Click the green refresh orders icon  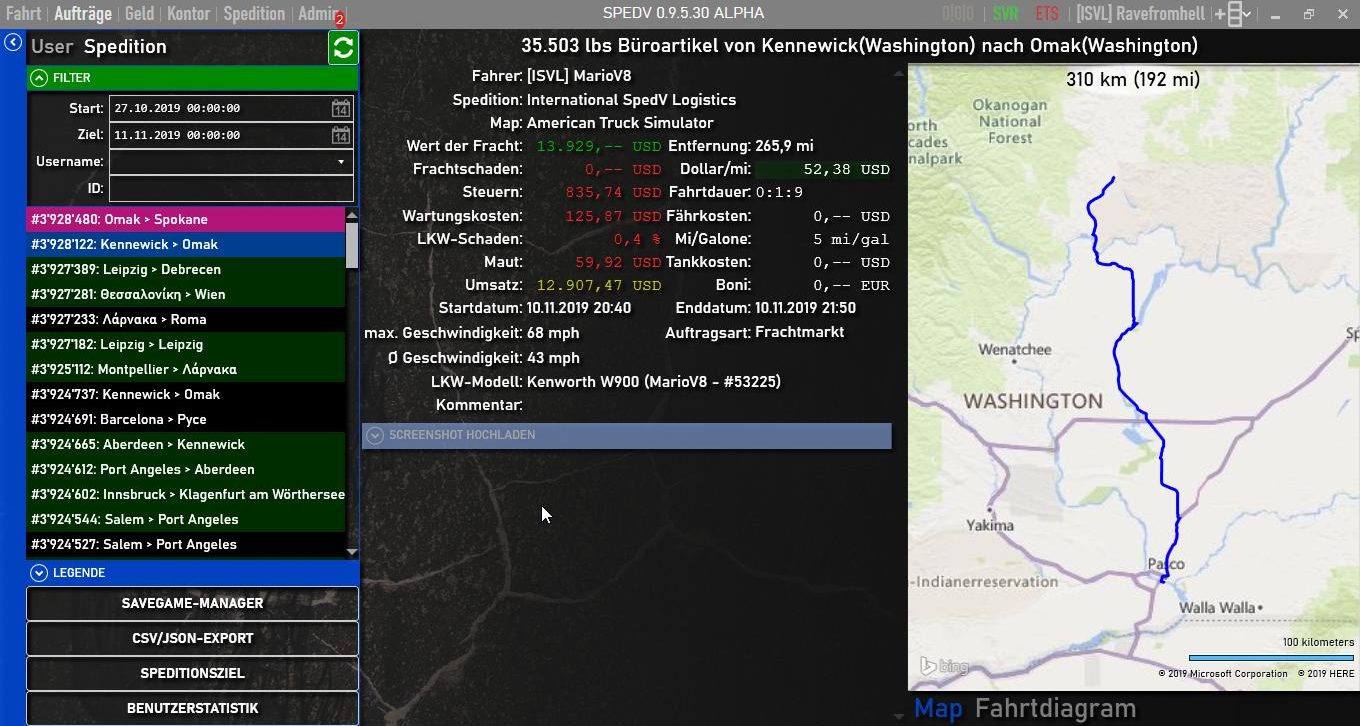(x=343, y=47)
